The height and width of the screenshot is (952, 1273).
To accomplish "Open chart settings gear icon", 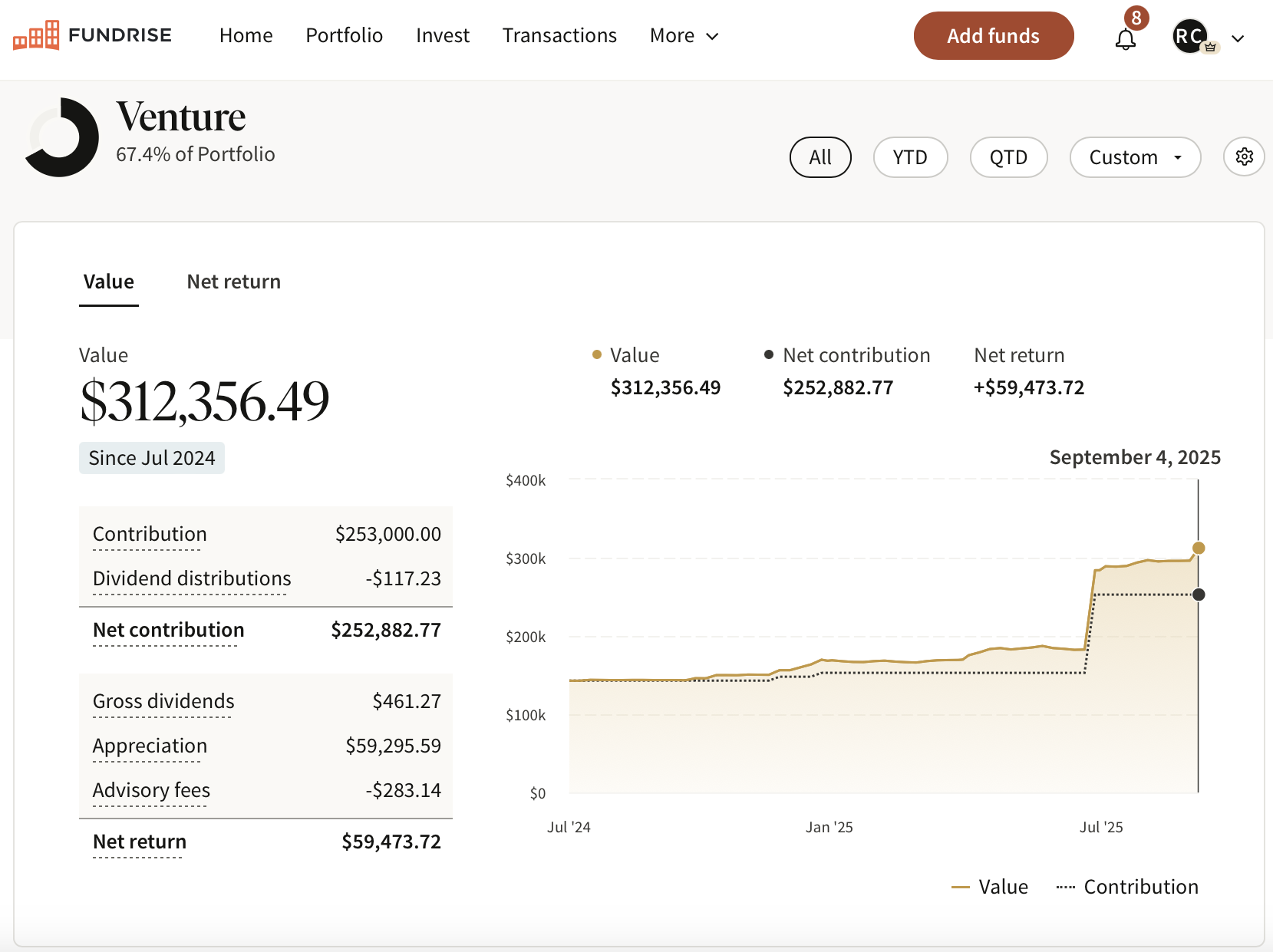I will coord(1244,156).
